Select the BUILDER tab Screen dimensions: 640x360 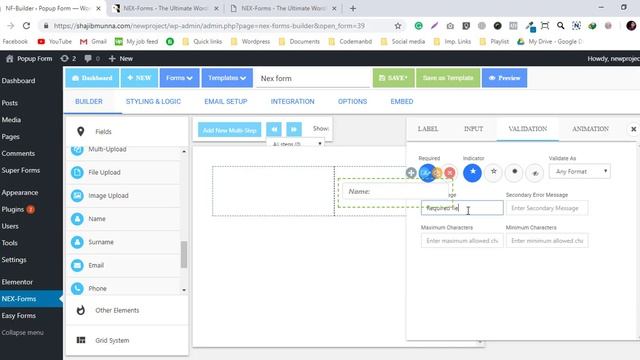click(x=89, y=102)
